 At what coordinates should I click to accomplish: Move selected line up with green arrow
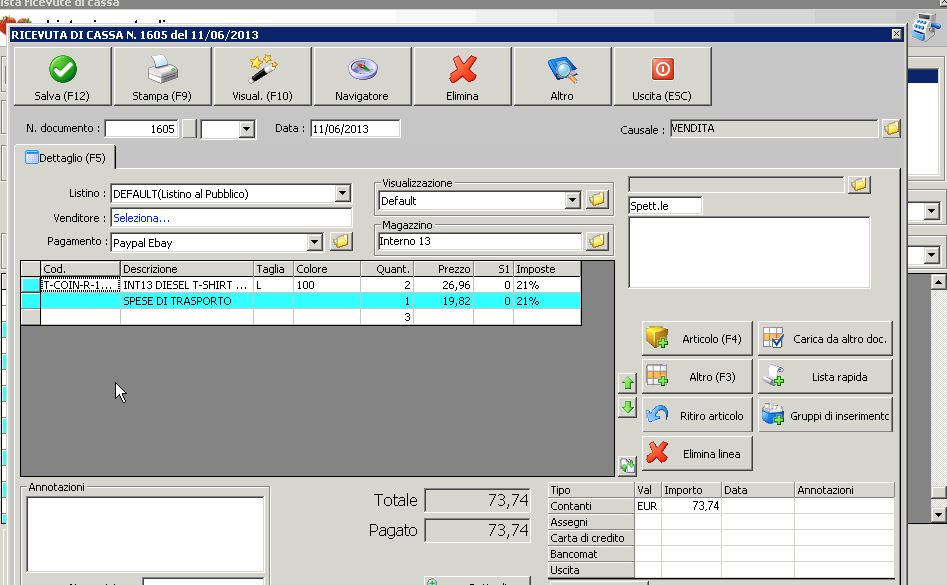pos(628,383)
